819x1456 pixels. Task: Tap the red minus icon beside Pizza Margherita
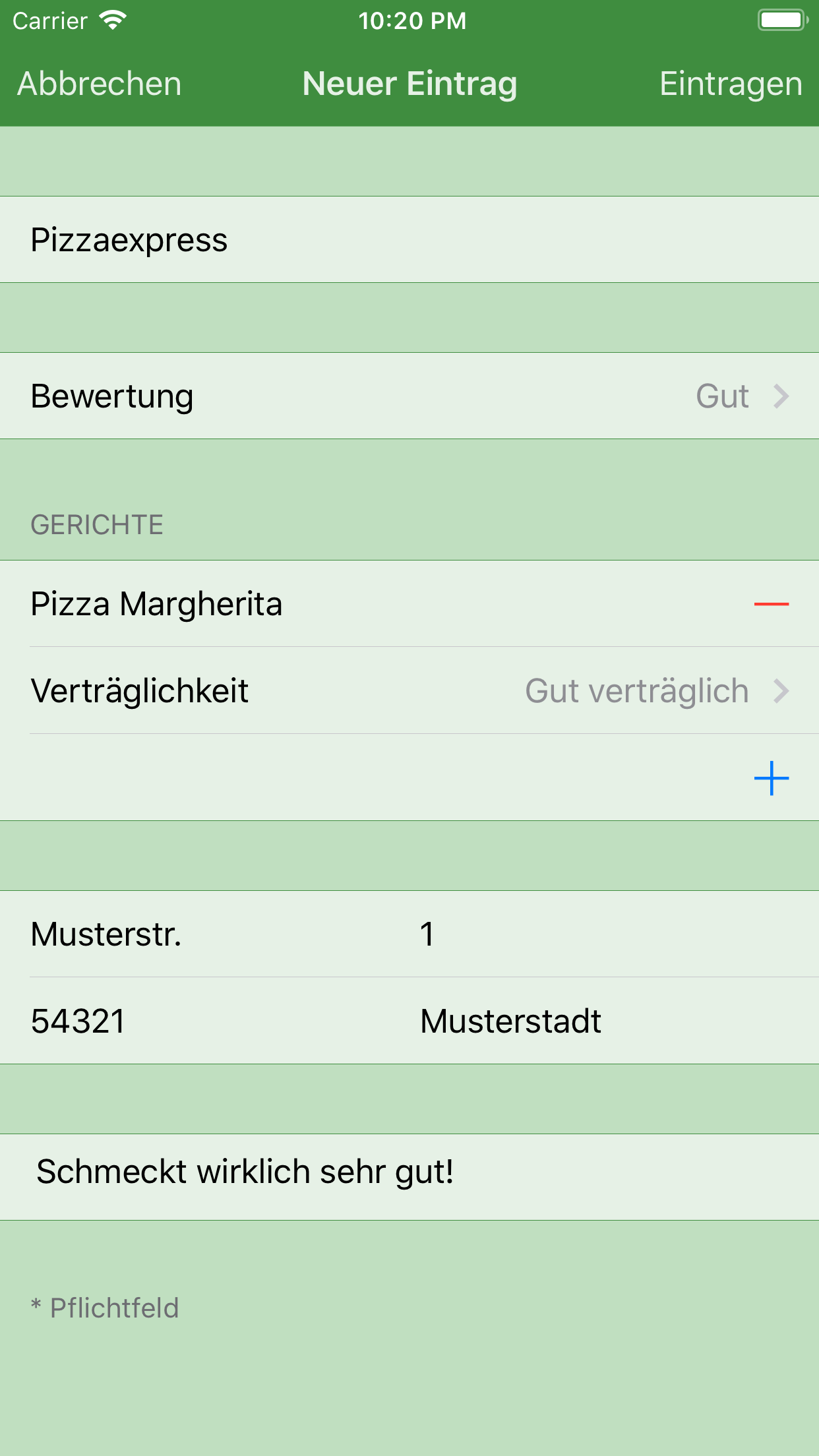771,603
